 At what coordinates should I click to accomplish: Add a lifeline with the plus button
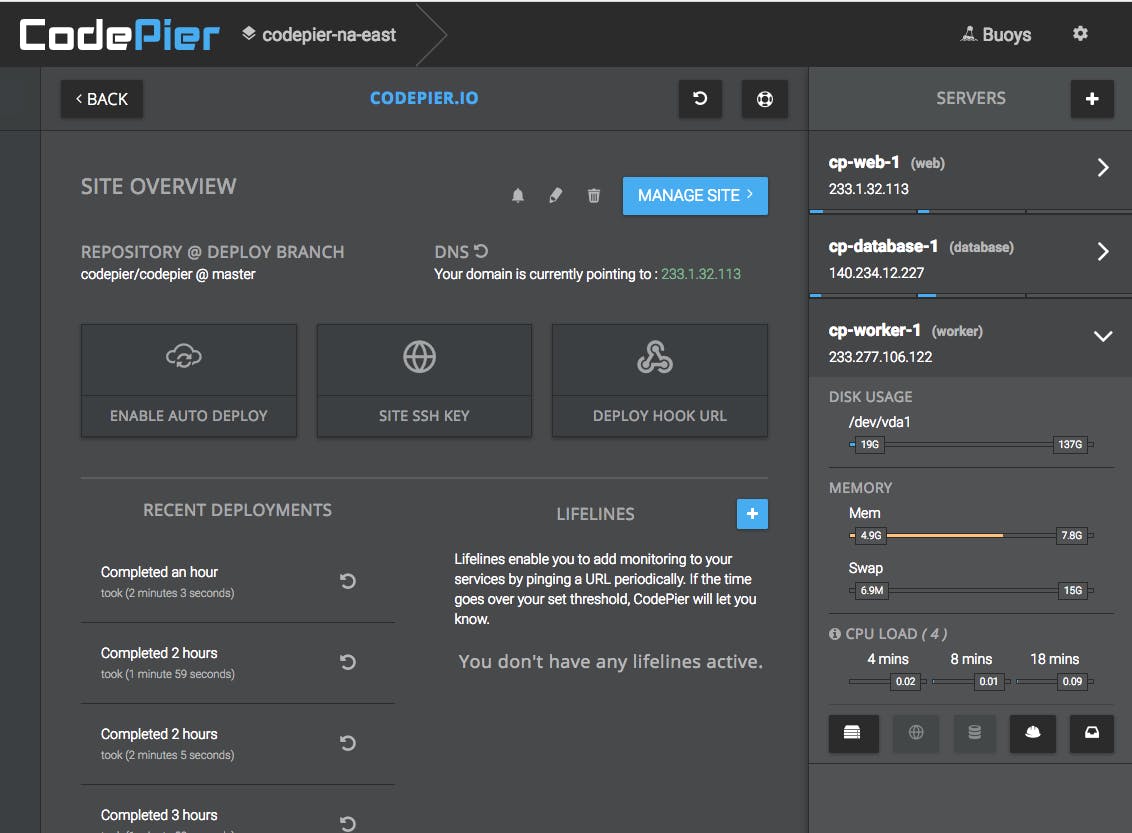click(x=752, y=514)
